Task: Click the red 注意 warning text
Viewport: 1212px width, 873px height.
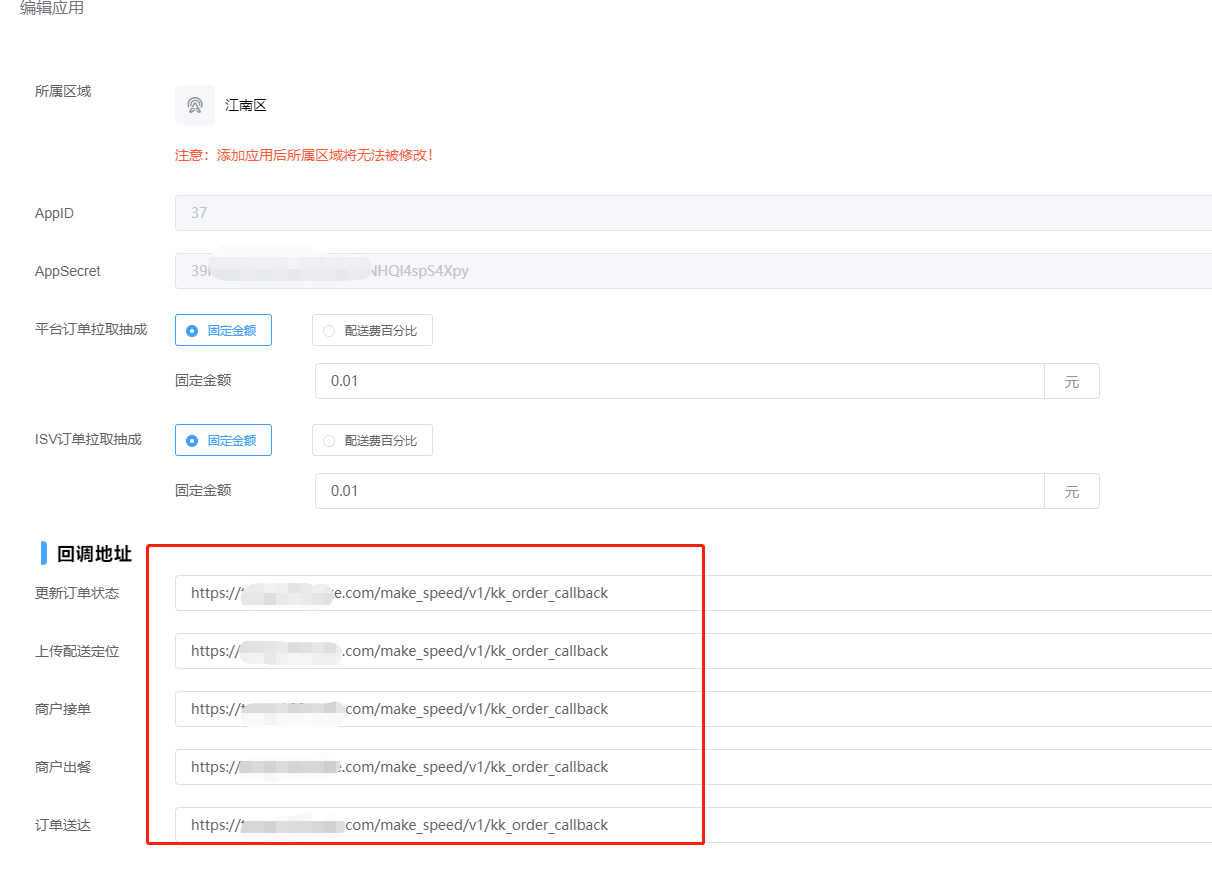Action: pyautogui.click(x=304, y=155)
